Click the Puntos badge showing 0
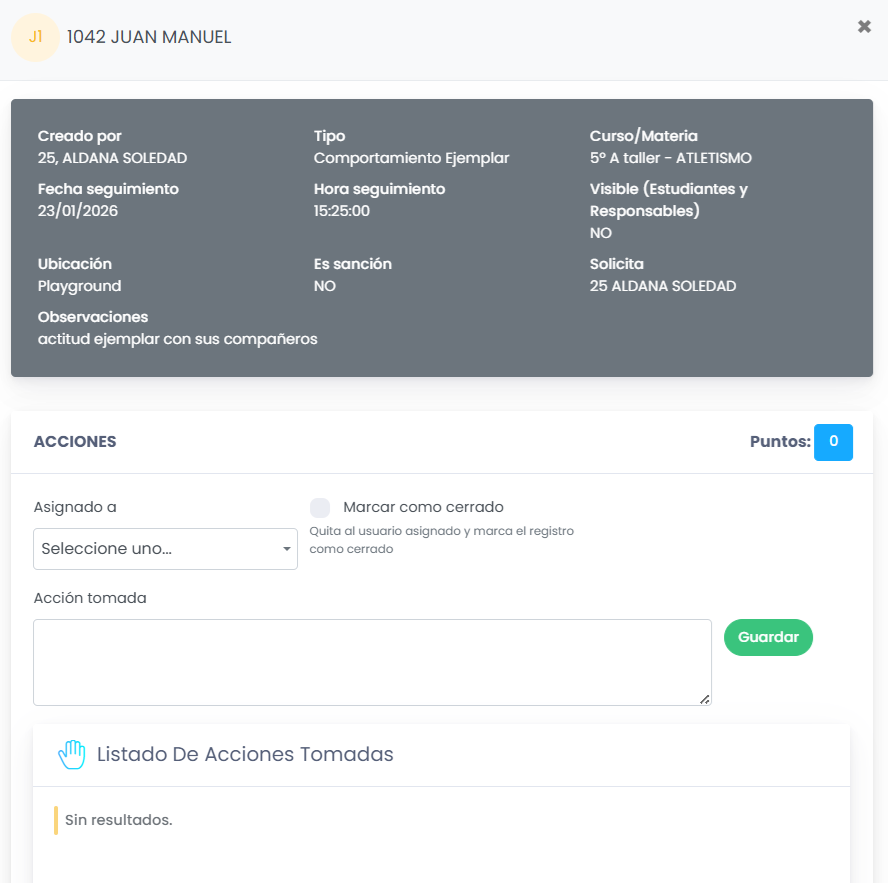 point(833,442)
